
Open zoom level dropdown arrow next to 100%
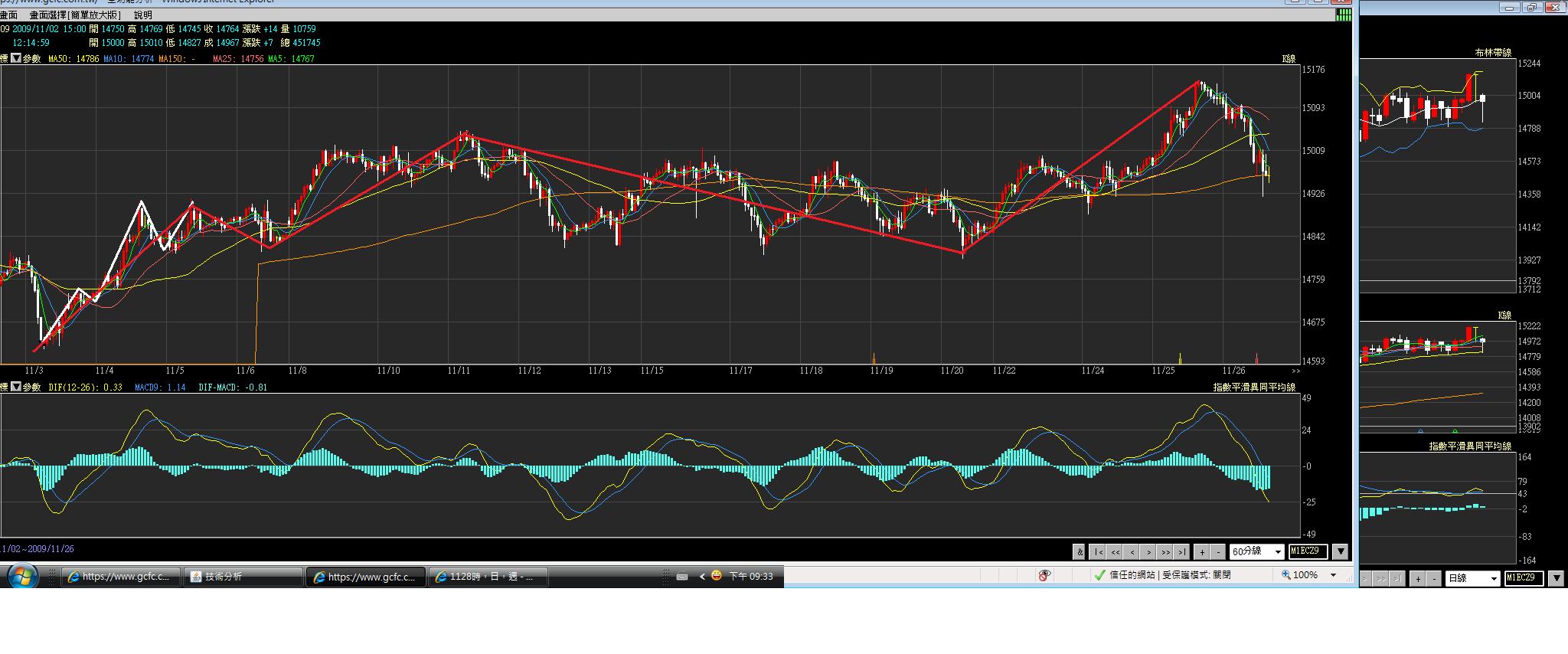tap(1333, 574)
